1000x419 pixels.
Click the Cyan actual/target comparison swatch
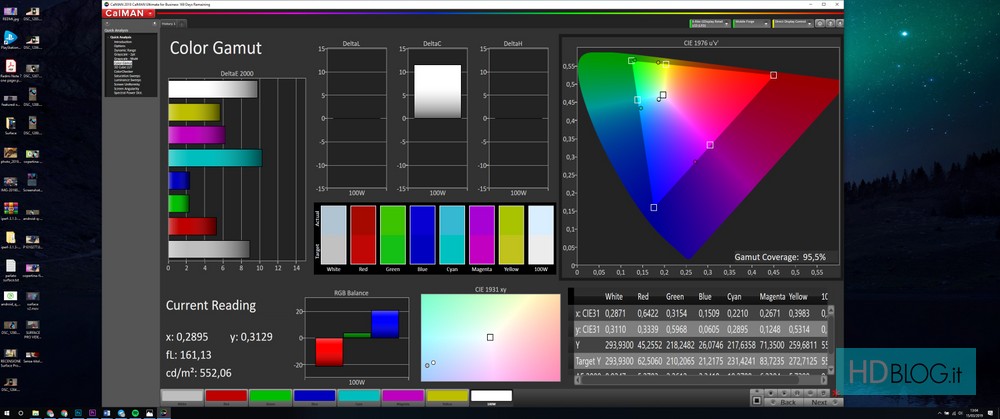[452, 235]
